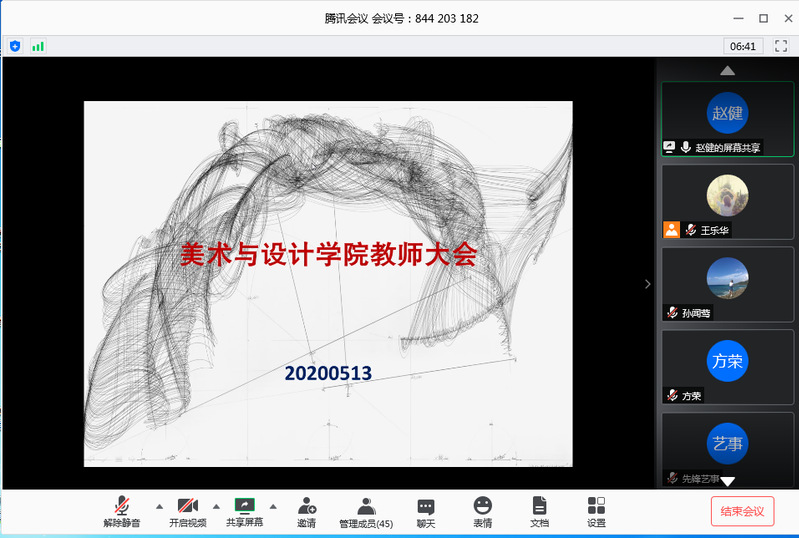
Task: Open the Documents (文档) panel
Action: point(539,511)
